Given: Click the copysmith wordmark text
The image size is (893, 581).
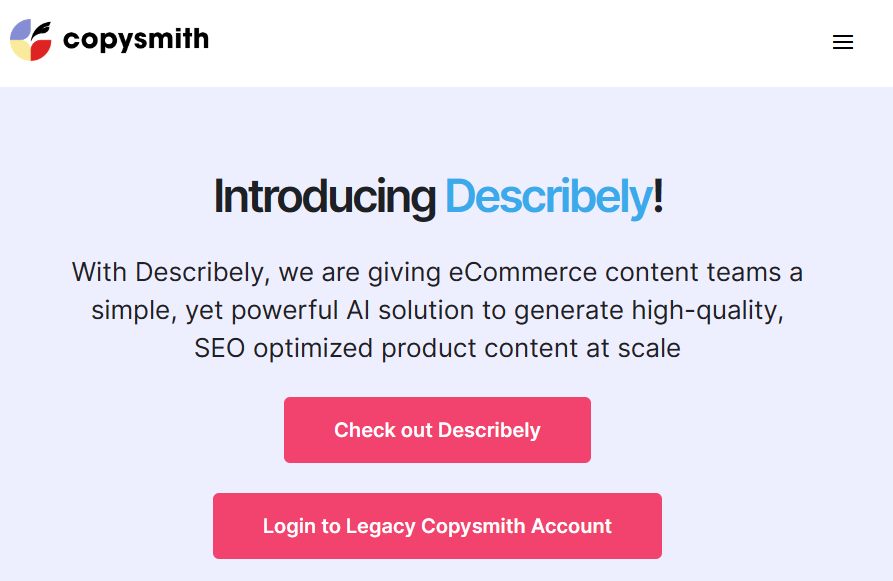Looking at the screenshot, I should 136,40.
